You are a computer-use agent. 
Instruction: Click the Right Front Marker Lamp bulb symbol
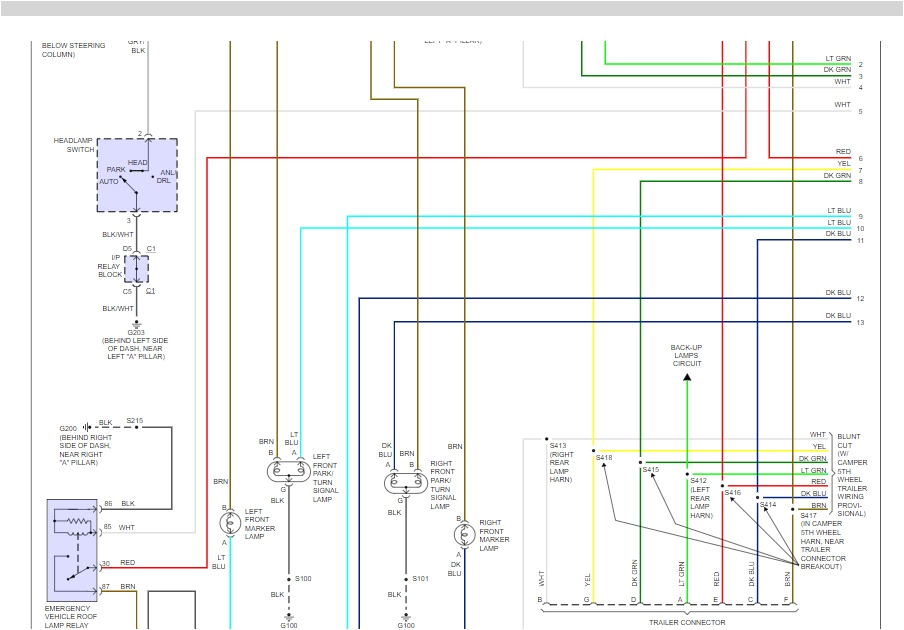click(463, 535)
